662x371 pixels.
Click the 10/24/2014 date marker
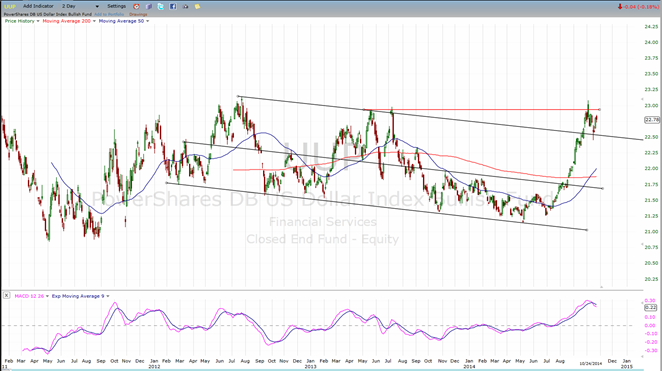[590, 363]
